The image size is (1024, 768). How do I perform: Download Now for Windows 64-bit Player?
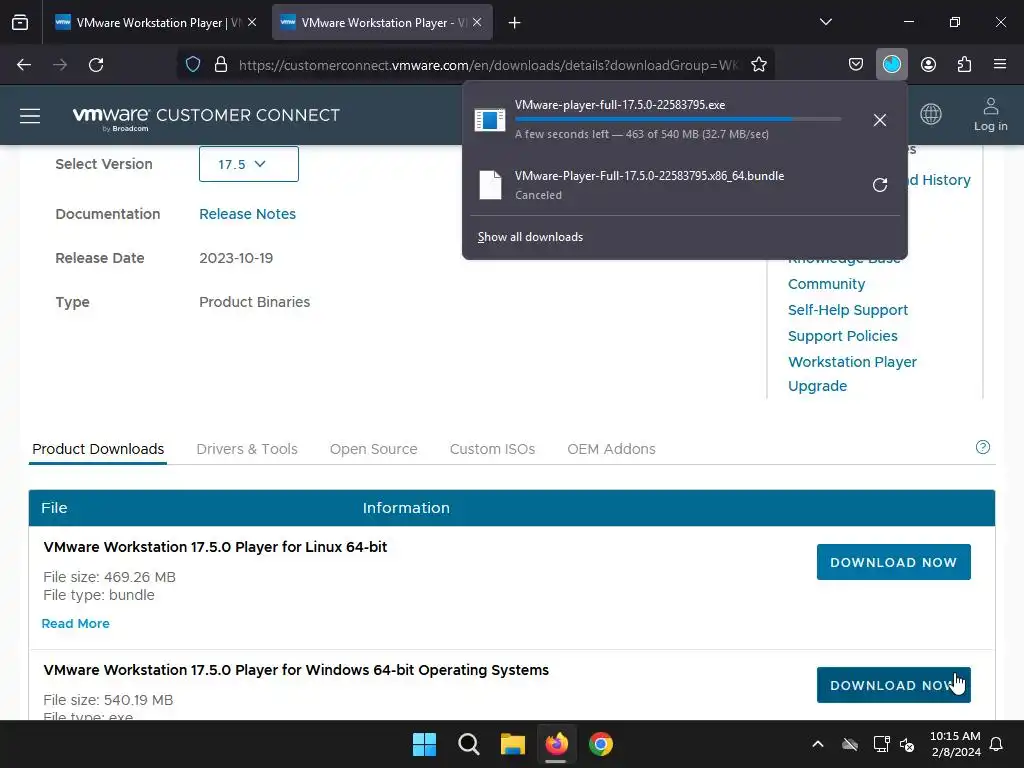pyautogui.click(x=893, y=685)
